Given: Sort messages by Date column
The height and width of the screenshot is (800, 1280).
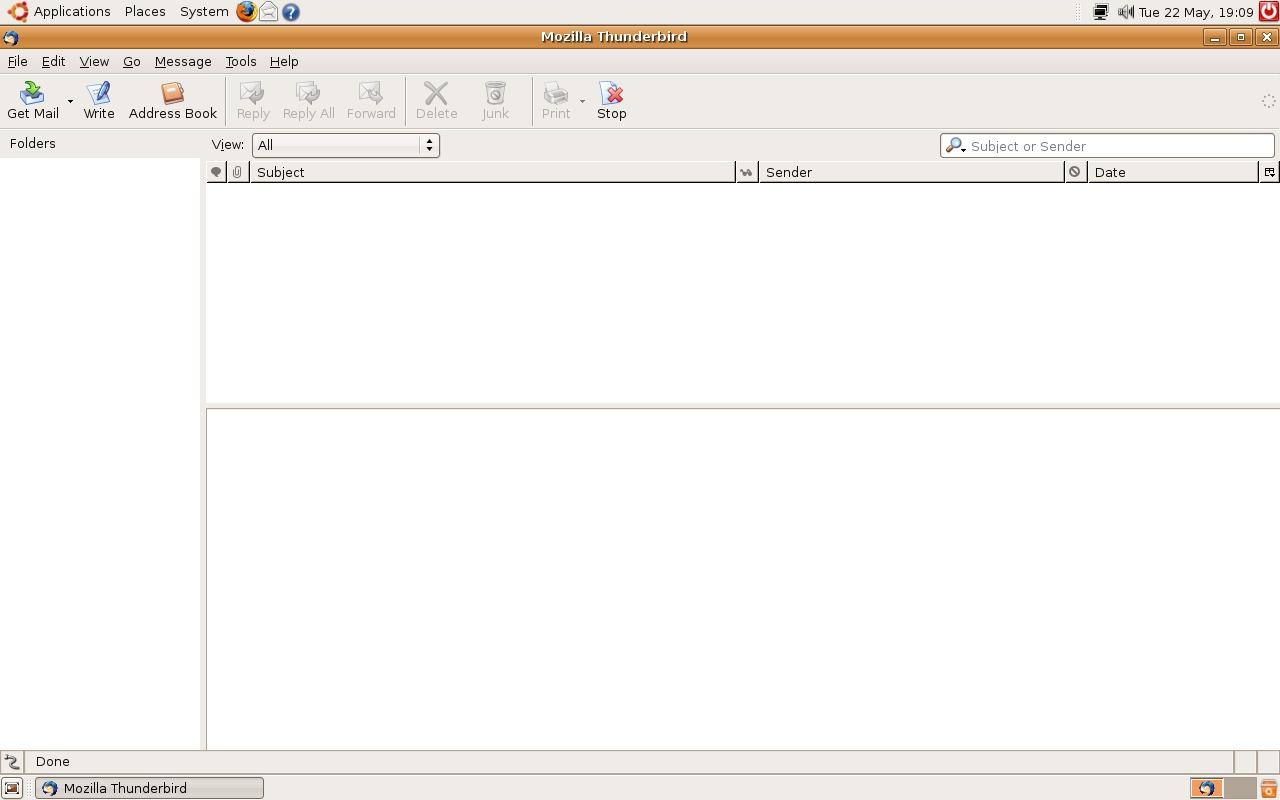Looking at the screenshot, I should [x=1173, y=172].
